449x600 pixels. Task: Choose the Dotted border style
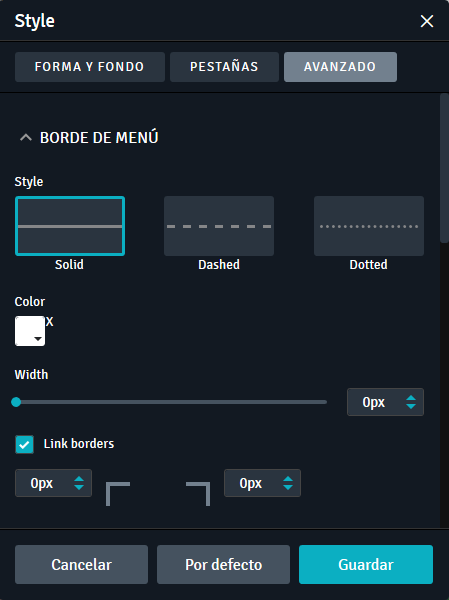(x=369, y=226)
